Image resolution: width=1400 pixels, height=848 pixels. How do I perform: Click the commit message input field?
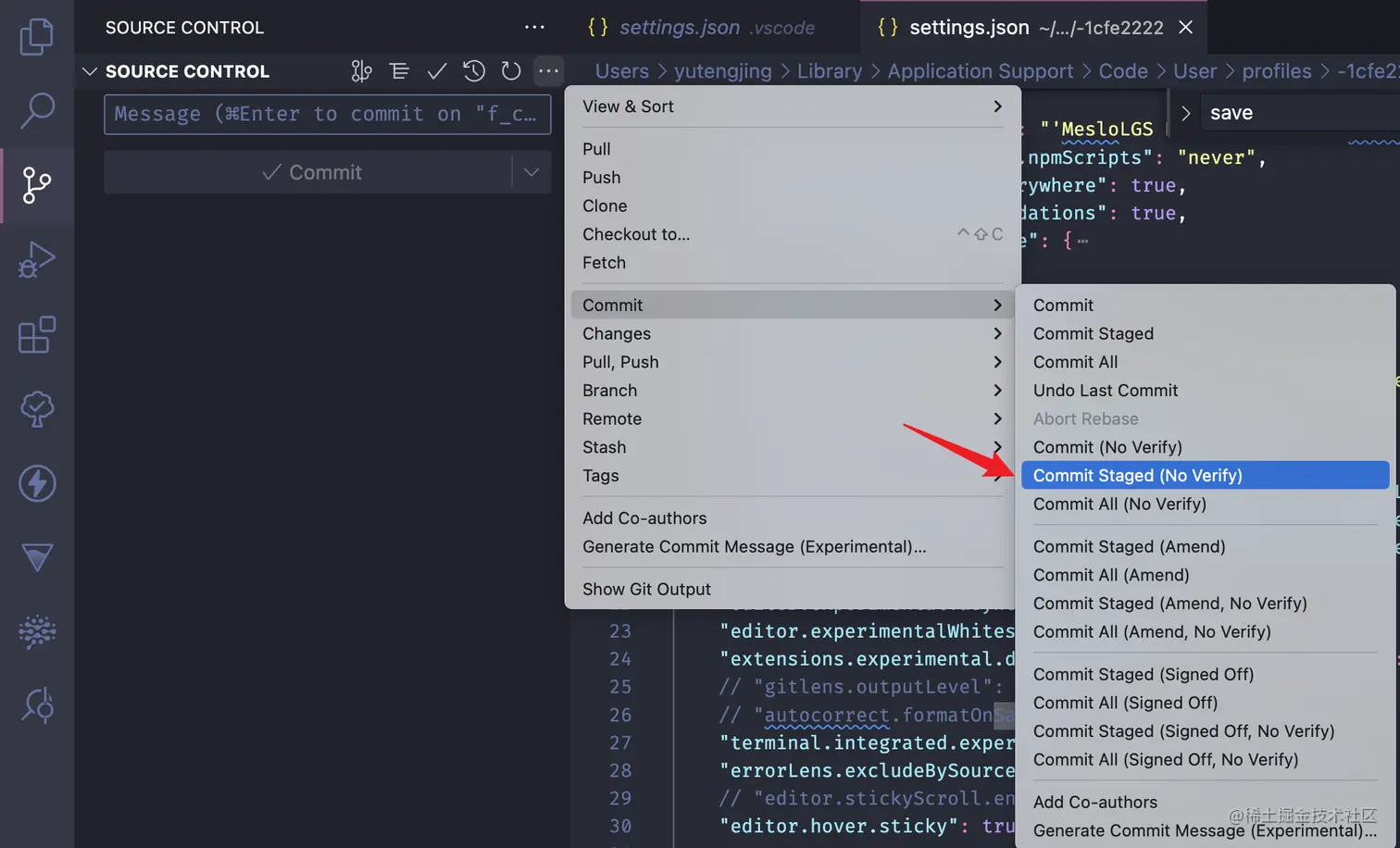point(327,115)
